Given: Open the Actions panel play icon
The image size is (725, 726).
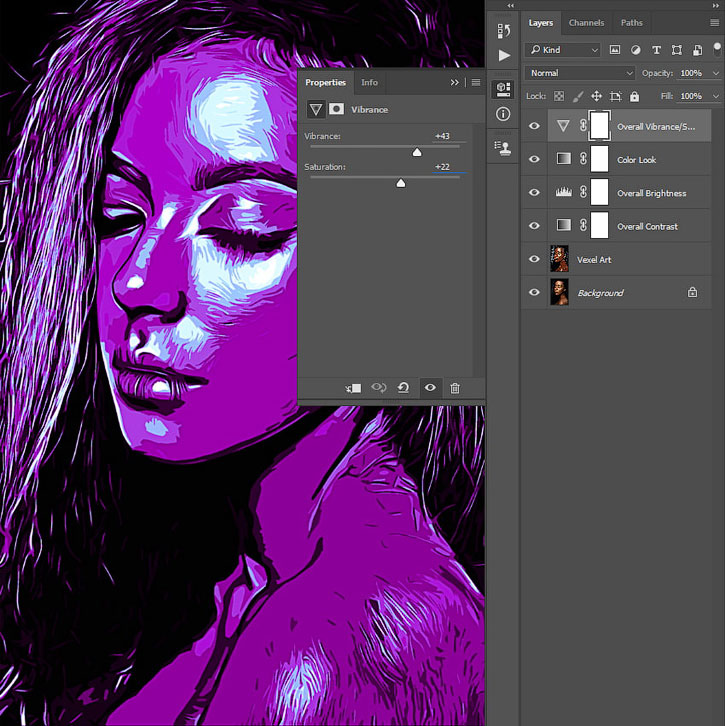Looking at the screenshot, I should (x=504, y=56).
